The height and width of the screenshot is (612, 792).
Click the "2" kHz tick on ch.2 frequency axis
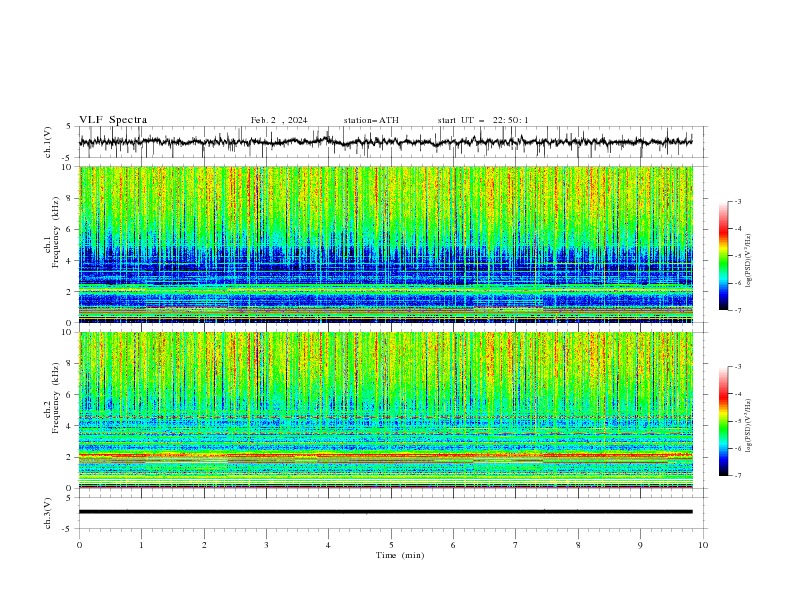70,457
